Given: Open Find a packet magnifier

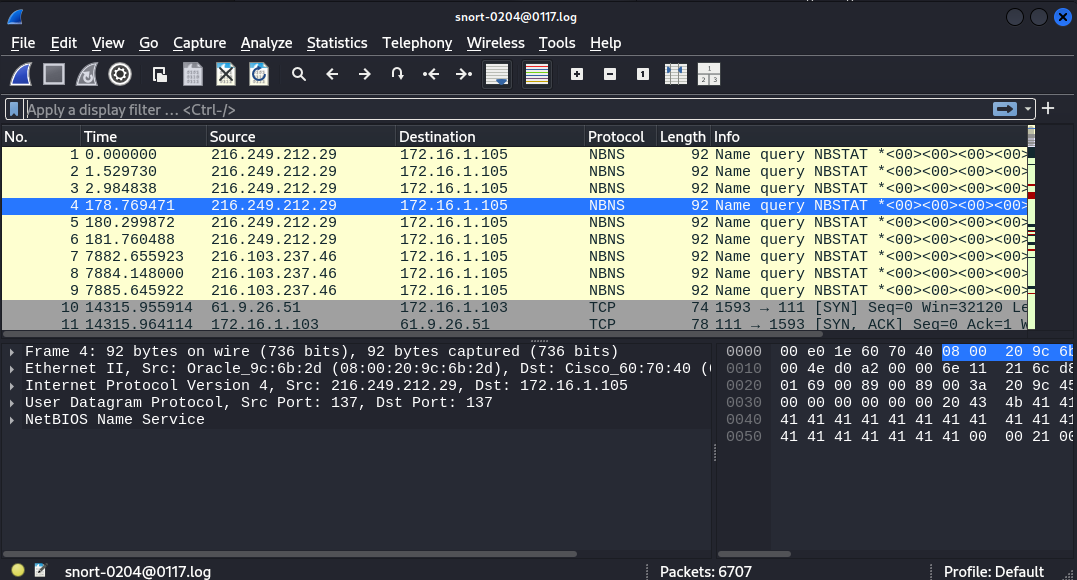Looking at the screenshot, I should [x=299, y=74].
